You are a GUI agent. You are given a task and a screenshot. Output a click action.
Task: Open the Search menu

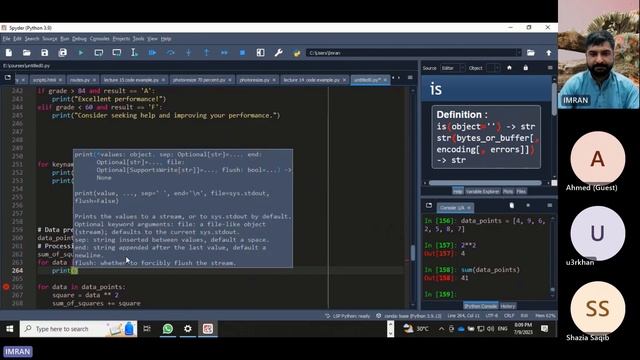[32, 39]
